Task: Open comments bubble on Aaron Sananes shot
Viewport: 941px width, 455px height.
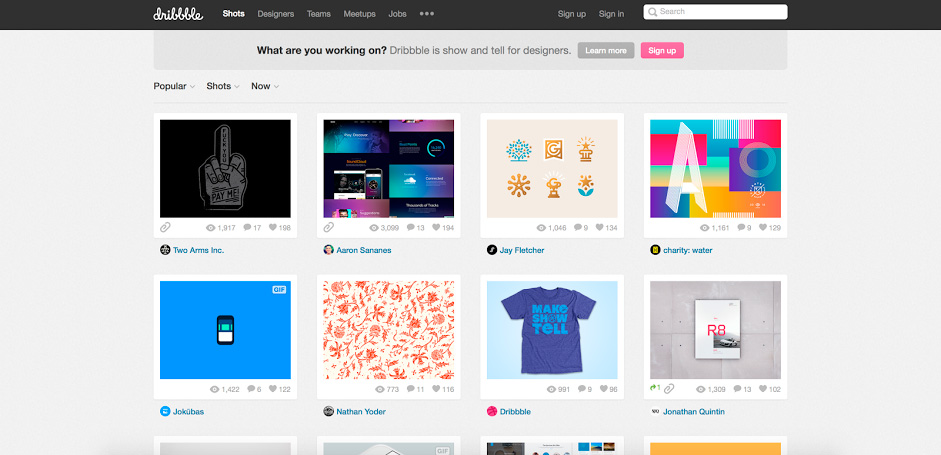Action: click(x=410, y=228)
